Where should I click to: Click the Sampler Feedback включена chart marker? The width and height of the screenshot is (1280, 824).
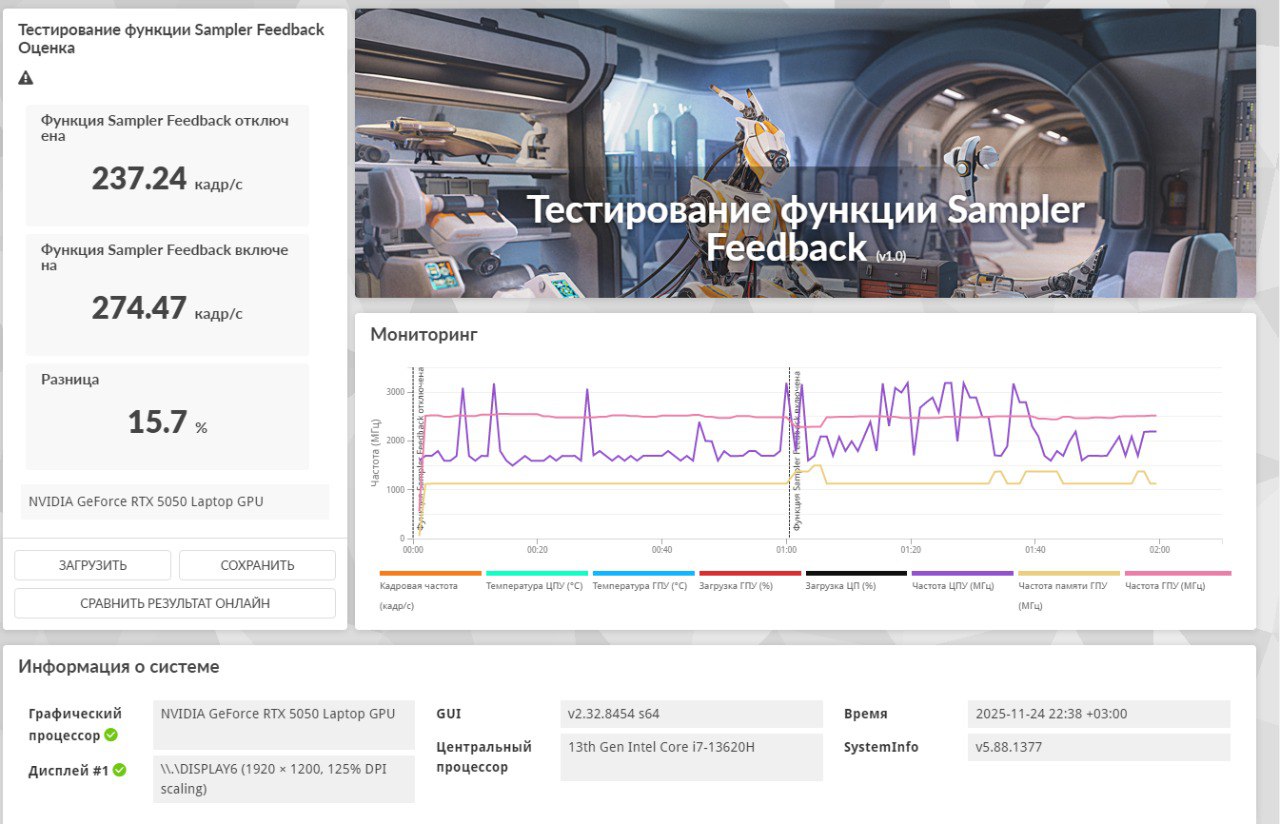tap(797, 450)
